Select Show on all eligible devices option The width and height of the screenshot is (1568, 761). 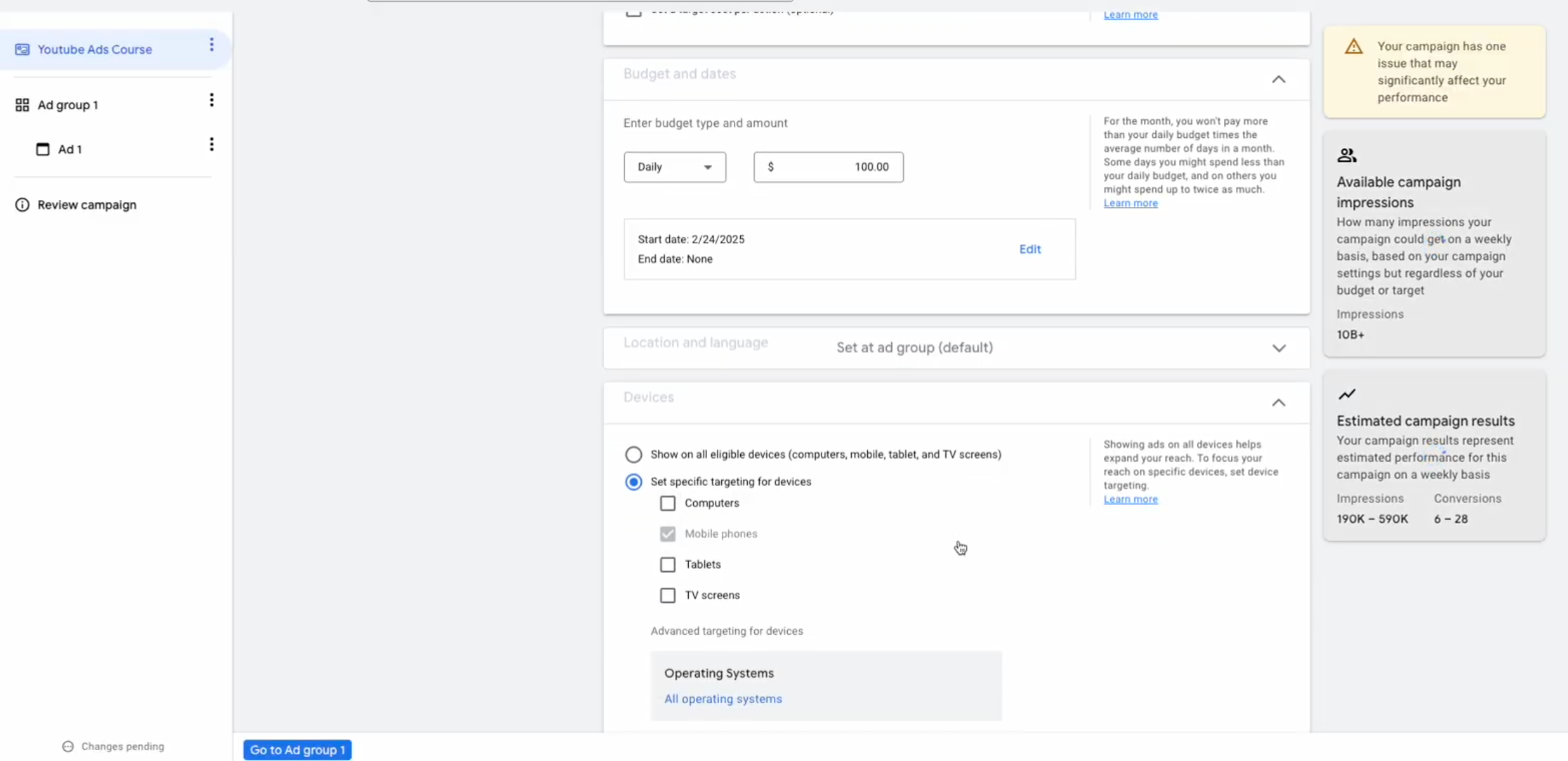coord(633,454)
